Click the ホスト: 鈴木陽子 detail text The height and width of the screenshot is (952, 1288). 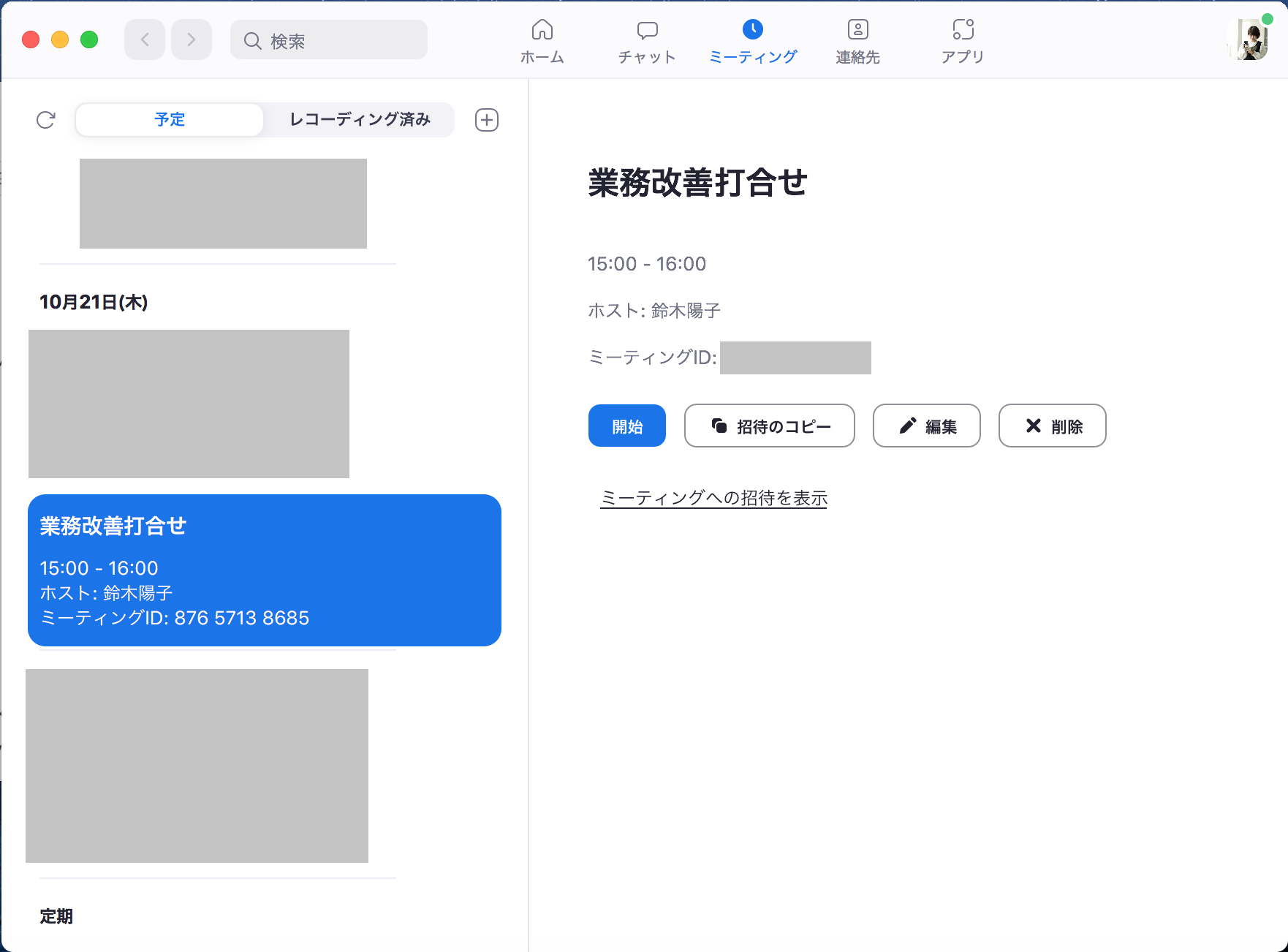654,311
